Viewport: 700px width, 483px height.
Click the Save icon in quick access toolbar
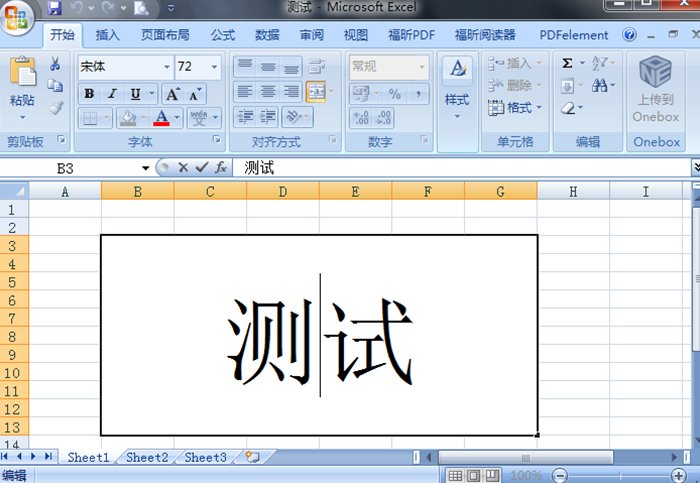pos(55,8)
